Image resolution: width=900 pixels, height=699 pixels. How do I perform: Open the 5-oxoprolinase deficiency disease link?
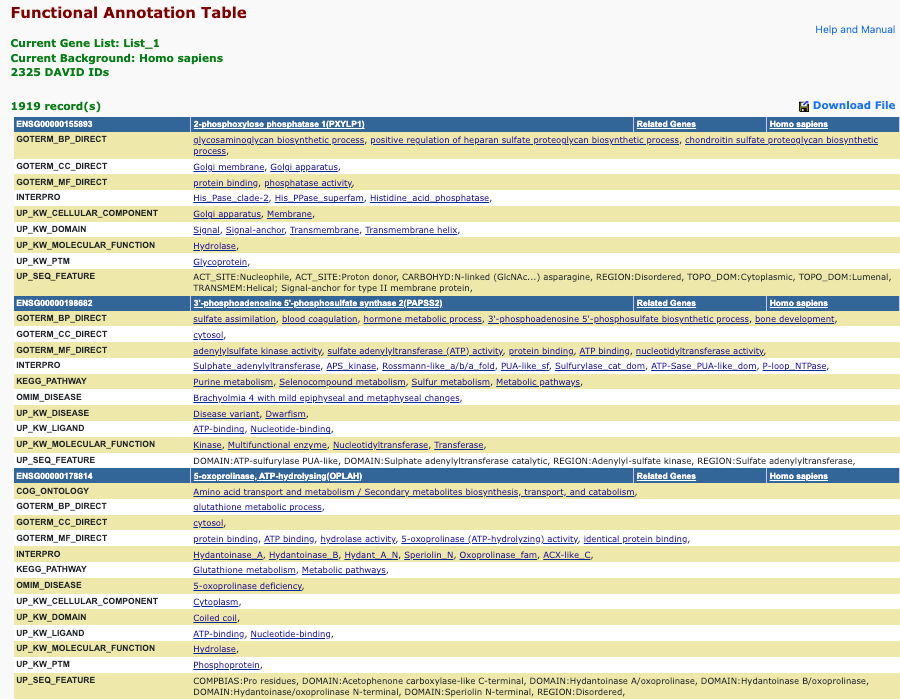[x=246, y=586]
